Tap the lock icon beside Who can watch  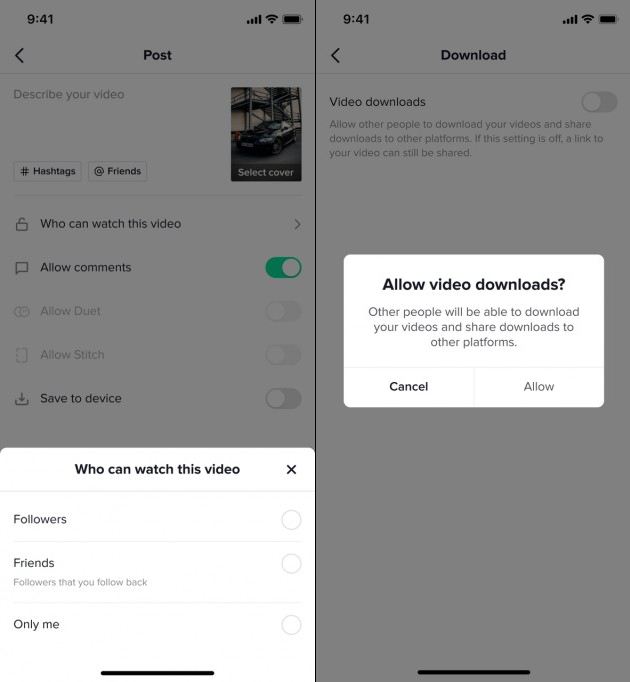coord(22,224)
